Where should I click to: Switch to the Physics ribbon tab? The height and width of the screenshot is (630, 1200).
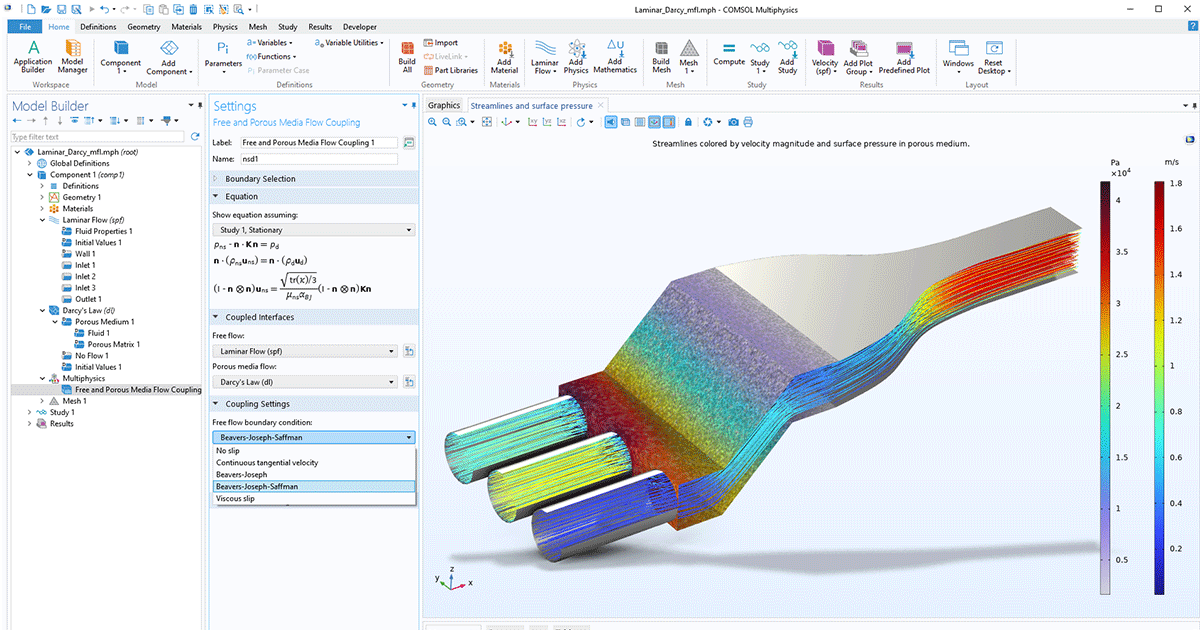(225, 27)
